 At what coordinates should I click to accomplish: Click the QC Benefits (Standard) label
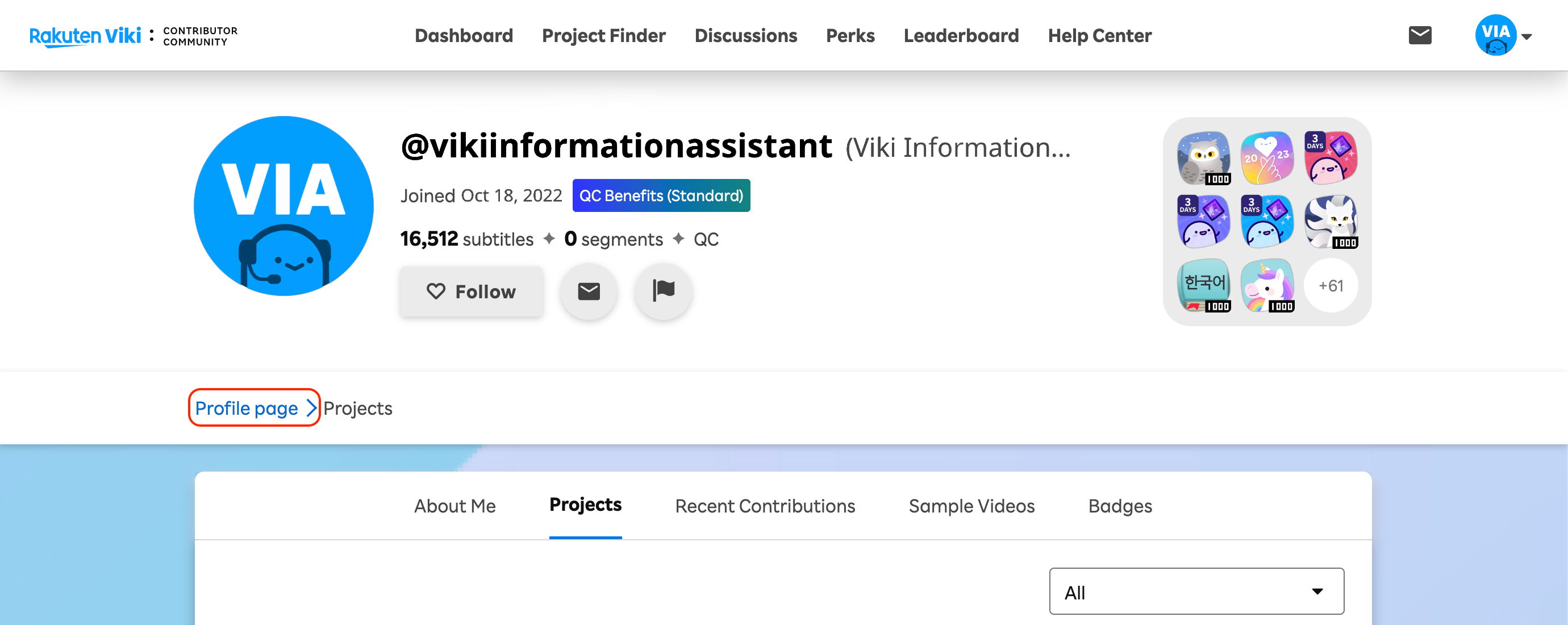661,195
